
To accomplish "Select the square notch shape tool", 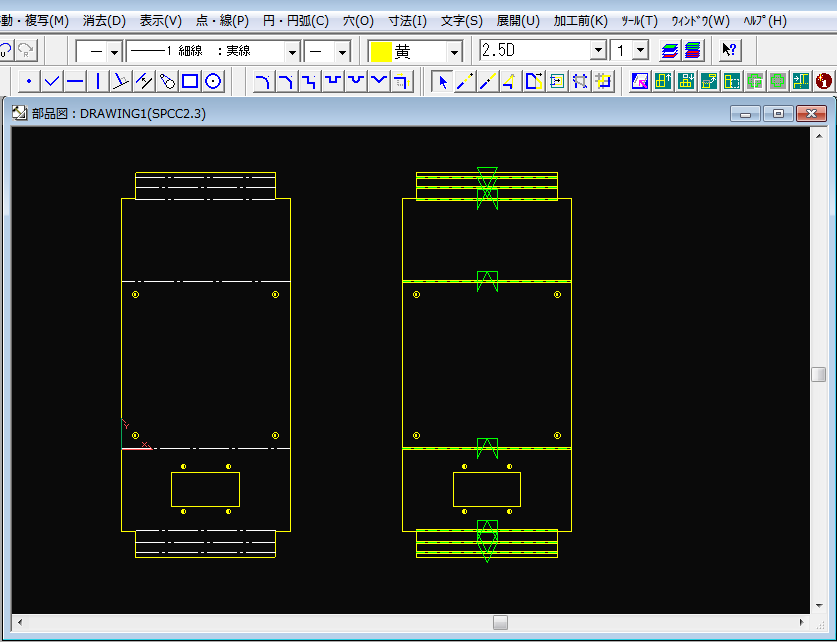I will click(x=333, y=82).
